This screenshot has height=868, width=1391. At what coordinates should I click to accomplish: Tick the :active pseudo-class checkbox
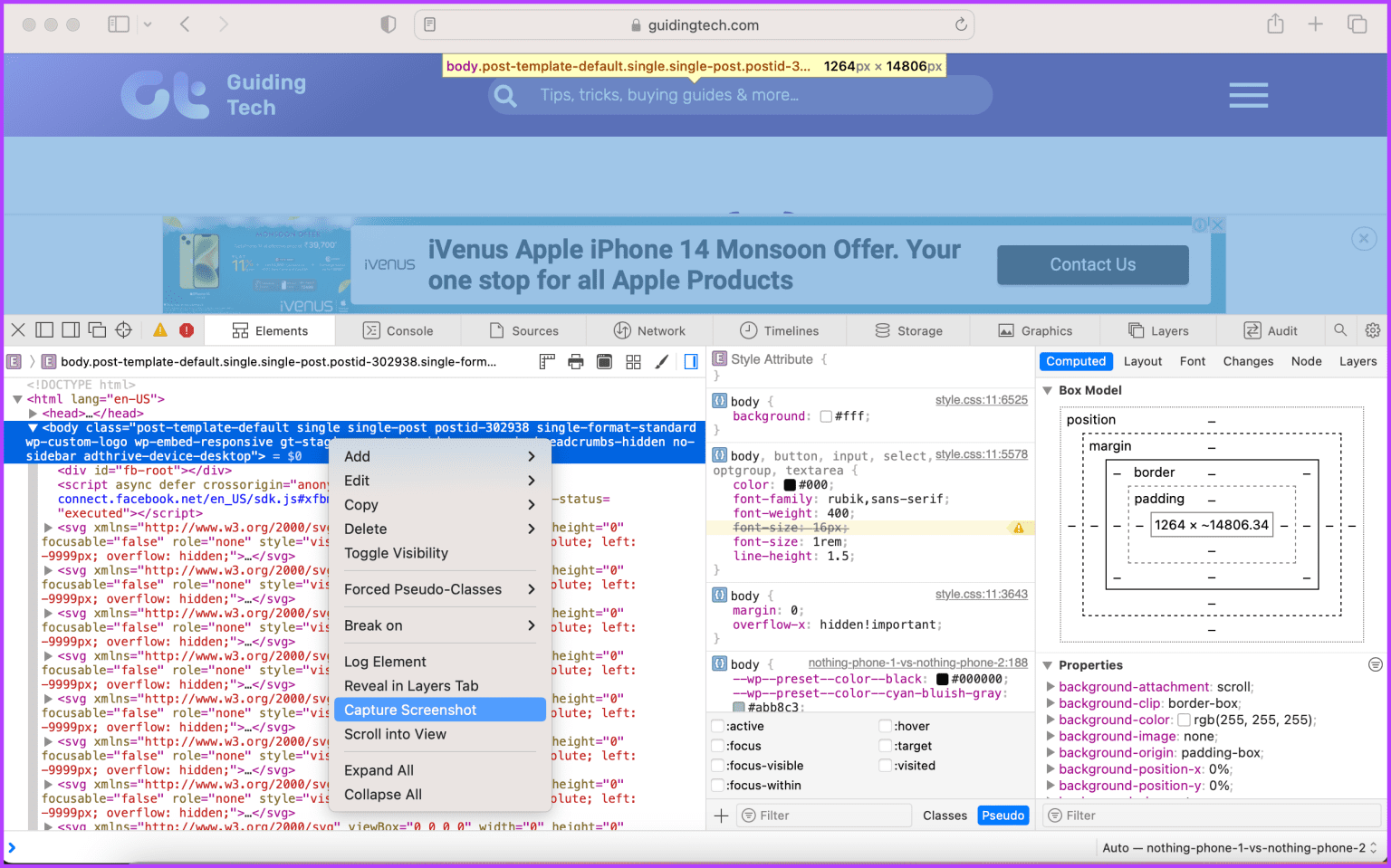click(x=718, y=726)
